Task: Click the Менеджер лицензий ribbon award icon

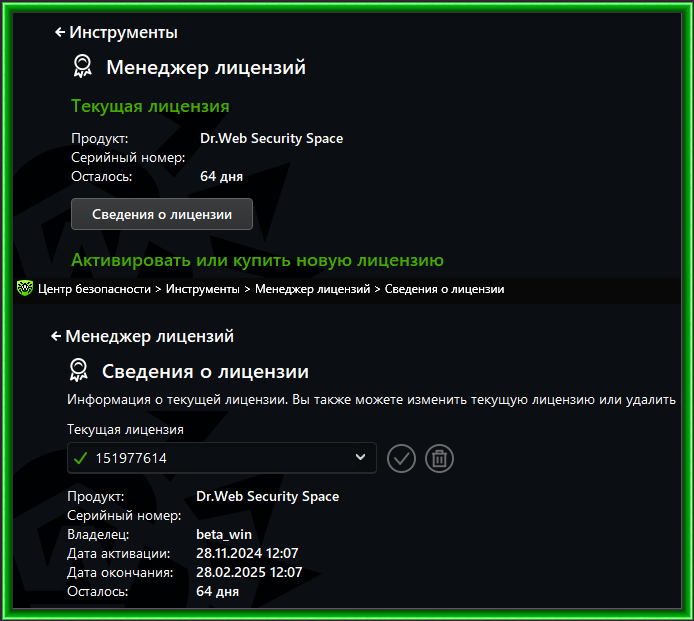Action: 82,67
